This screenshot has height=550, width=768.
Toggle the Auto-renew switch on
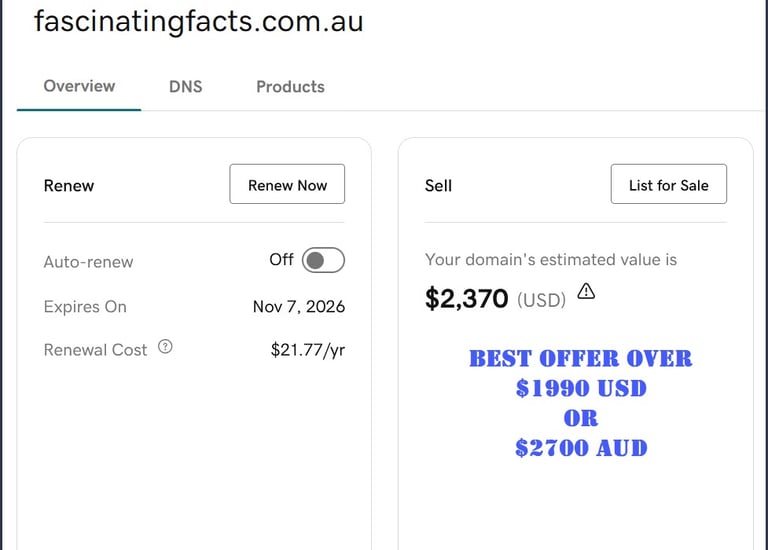(323, 261)
